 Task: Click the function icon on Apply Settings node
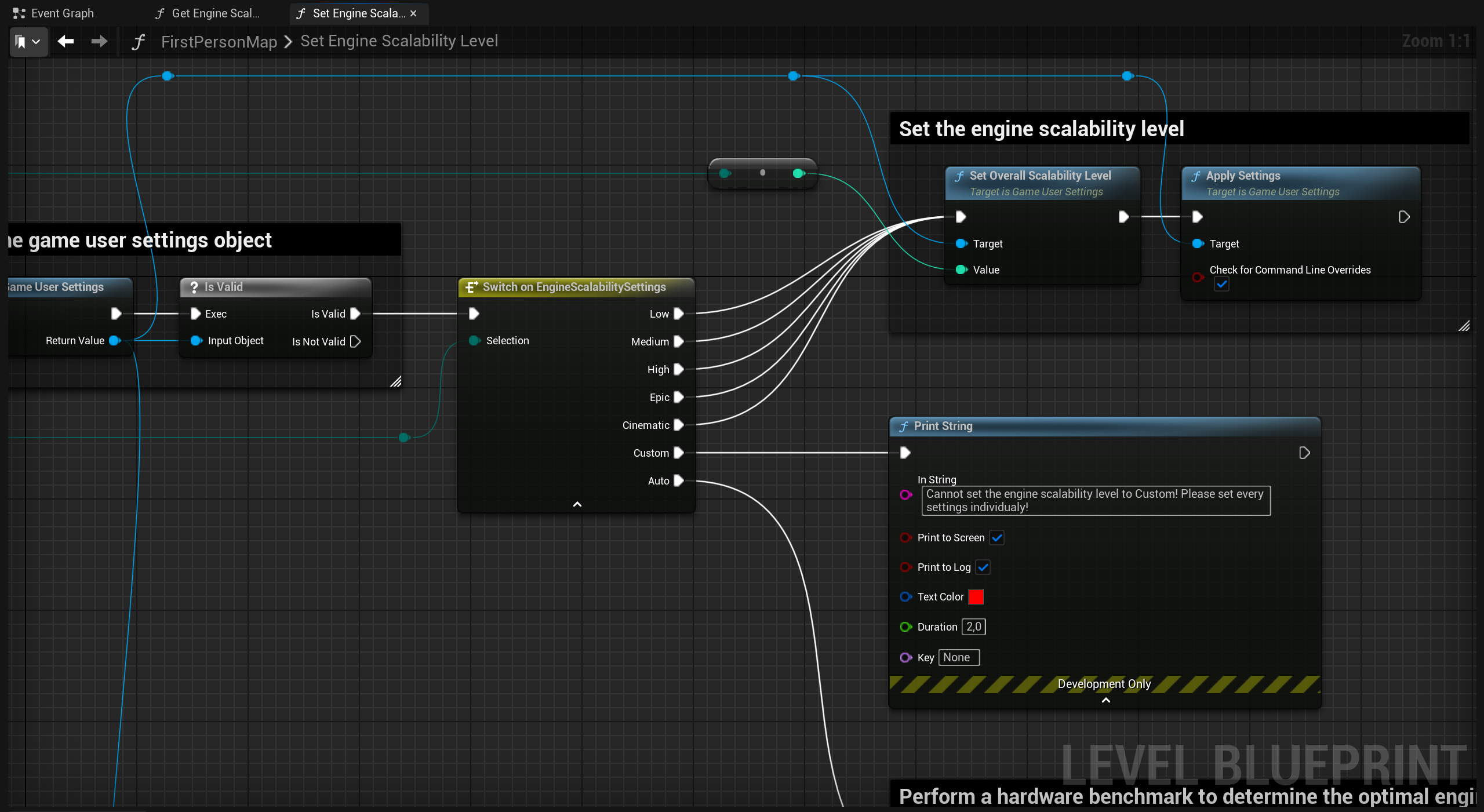click(x=1196, y=175)
